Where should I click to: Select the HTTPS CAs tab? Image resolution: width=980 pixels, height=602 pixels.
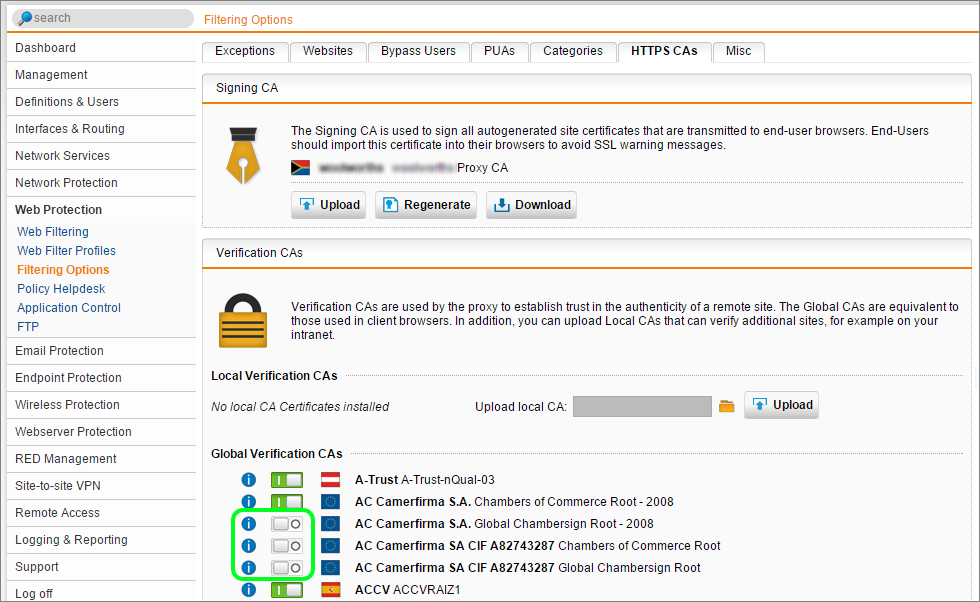pos(664,51)
